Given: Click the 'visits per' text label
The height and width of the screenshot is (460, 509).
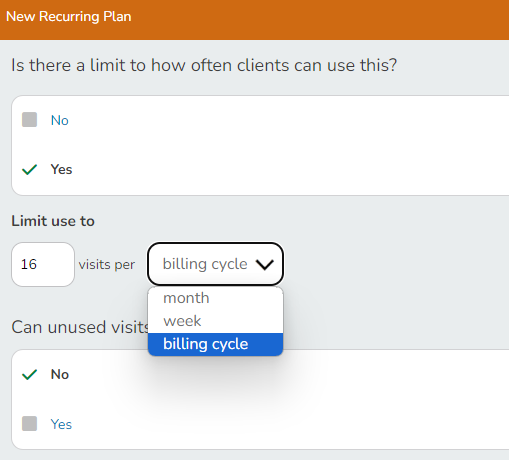Looking at the screenshot, I should 107,265.
